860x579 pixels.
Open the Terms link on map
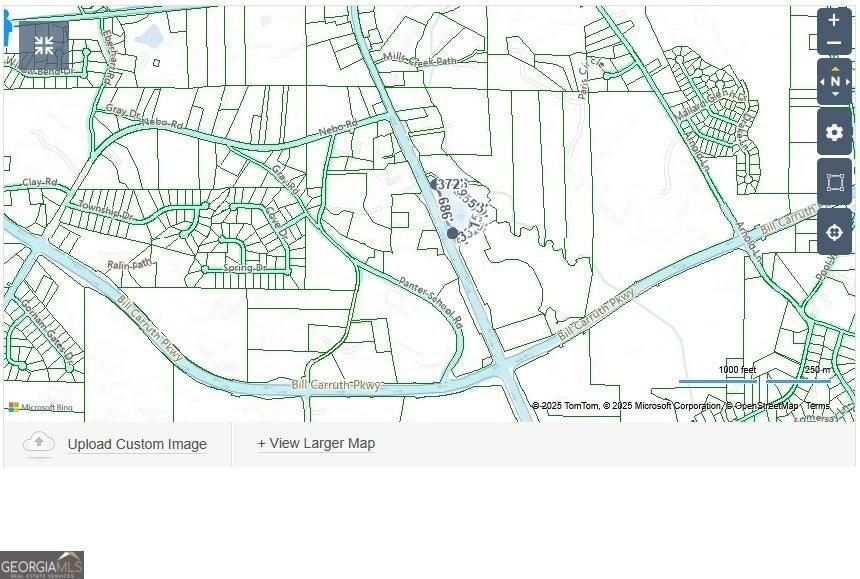(817, 406)
